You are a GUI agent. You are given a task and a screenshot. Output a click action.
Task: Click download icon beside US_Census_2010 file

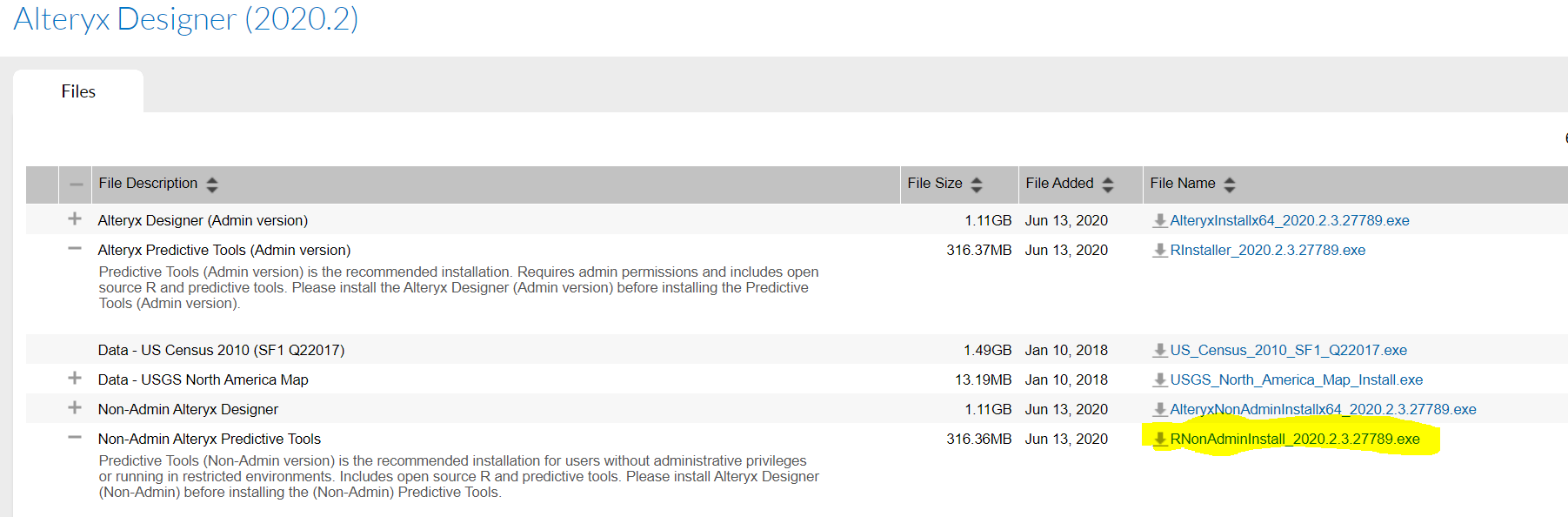click(1159, 351)
